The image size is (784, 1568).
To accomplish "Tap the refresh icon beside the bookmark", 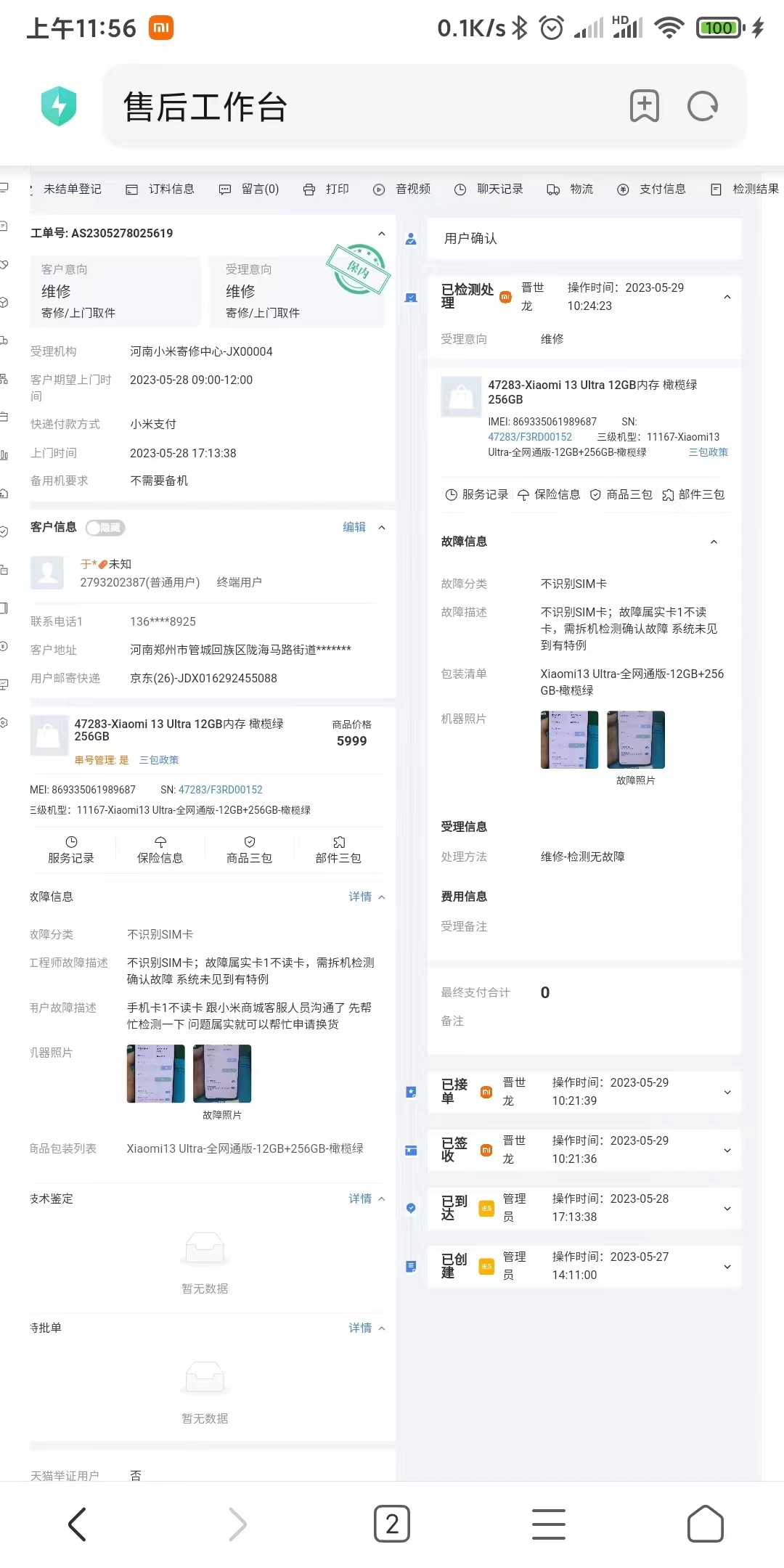I will [702, 106].
